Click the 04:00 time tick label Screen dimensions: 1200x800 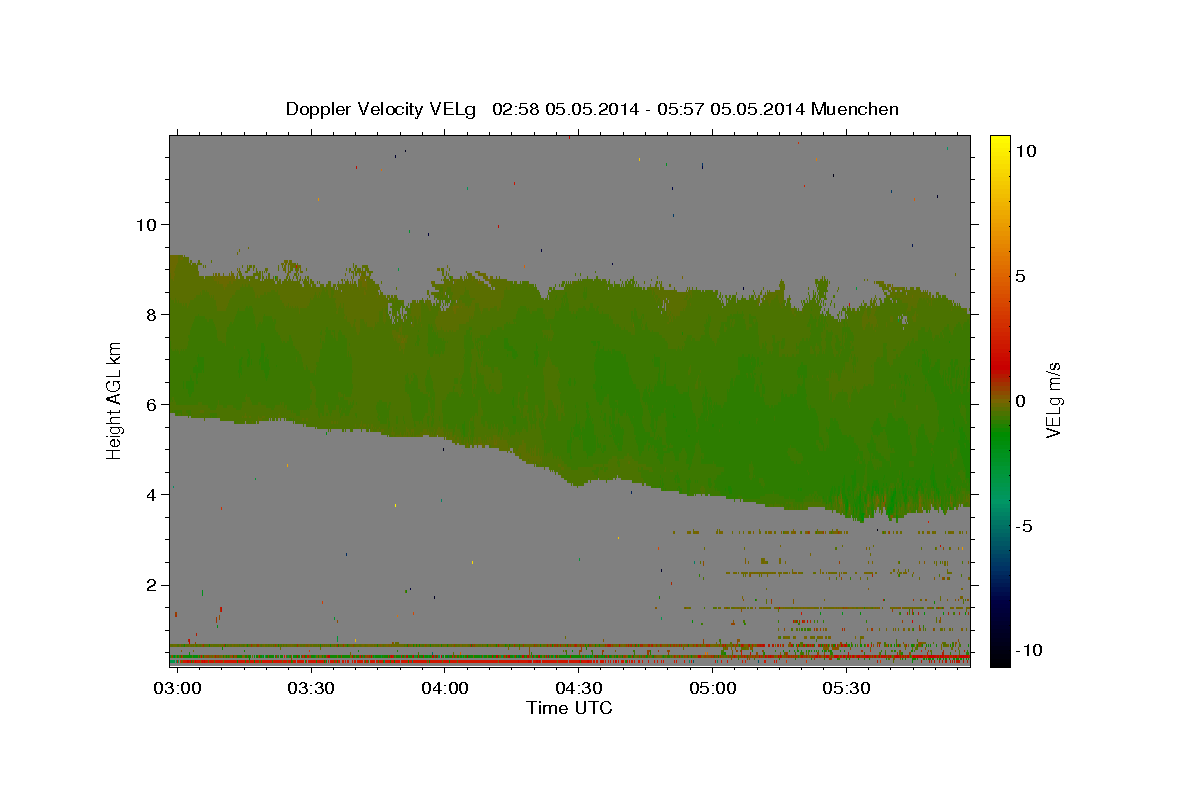444,689
